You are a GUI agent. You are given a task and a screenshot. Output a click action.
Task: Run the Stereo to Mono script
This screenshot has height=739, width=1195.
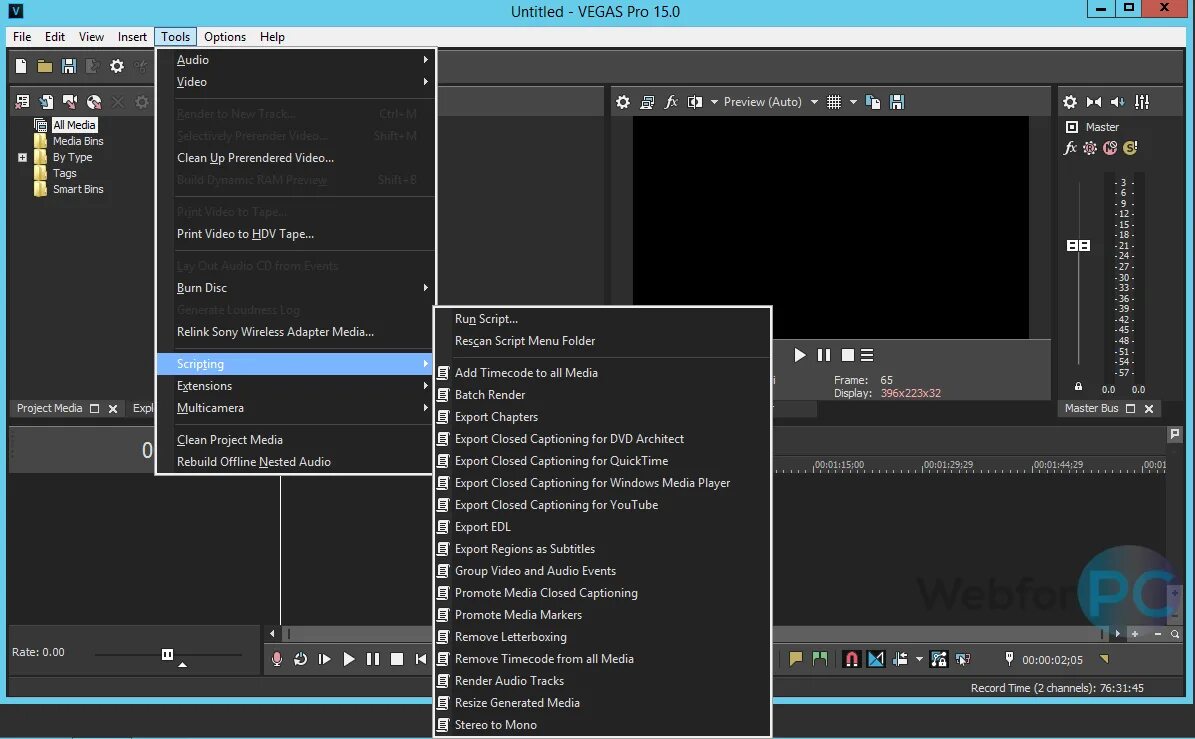(603, 725)
